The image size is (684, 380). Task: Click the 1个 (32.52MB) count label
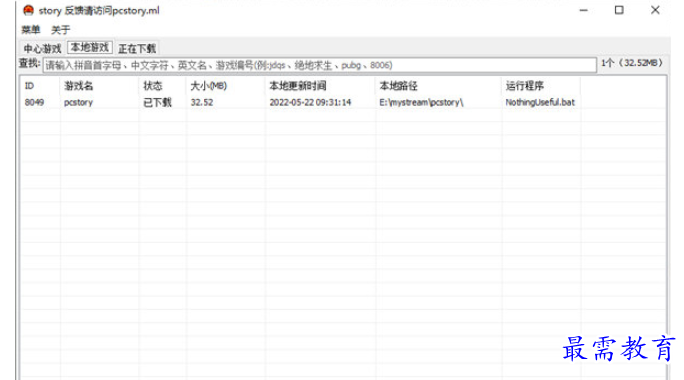coord(632,63)
